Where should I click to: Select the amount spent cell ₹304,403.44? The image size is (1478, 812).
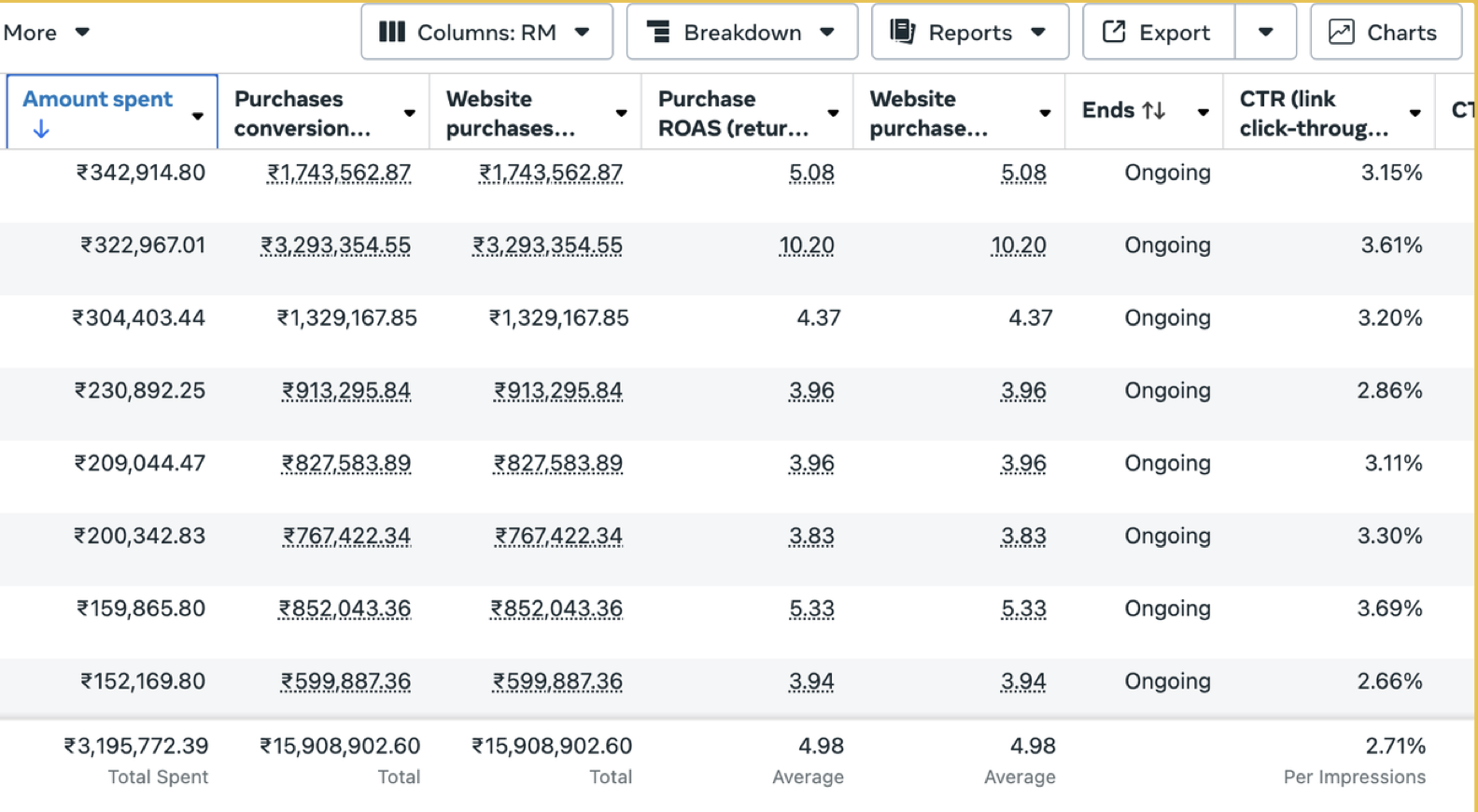click(x=138, y=318)
